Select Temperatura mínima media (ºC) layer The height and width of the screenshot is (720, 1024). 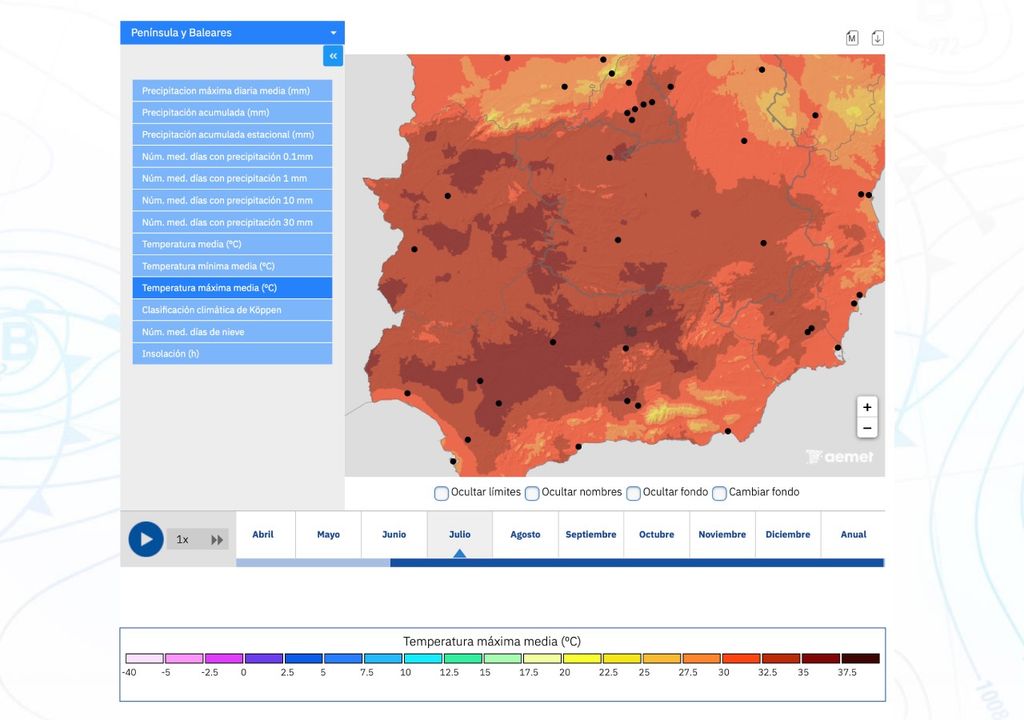click(232, 266)
